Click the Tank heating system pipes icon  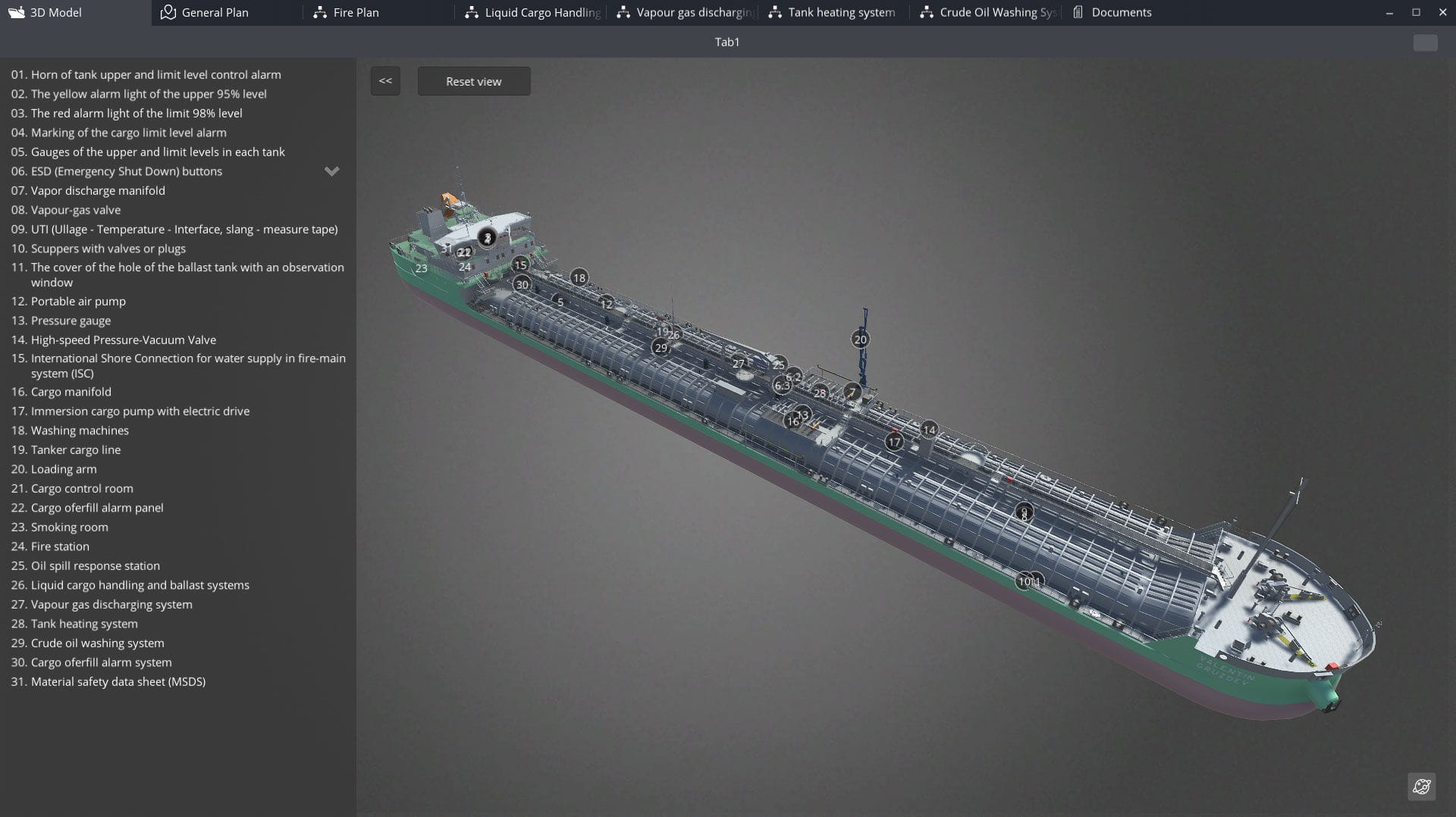(775, 12)
